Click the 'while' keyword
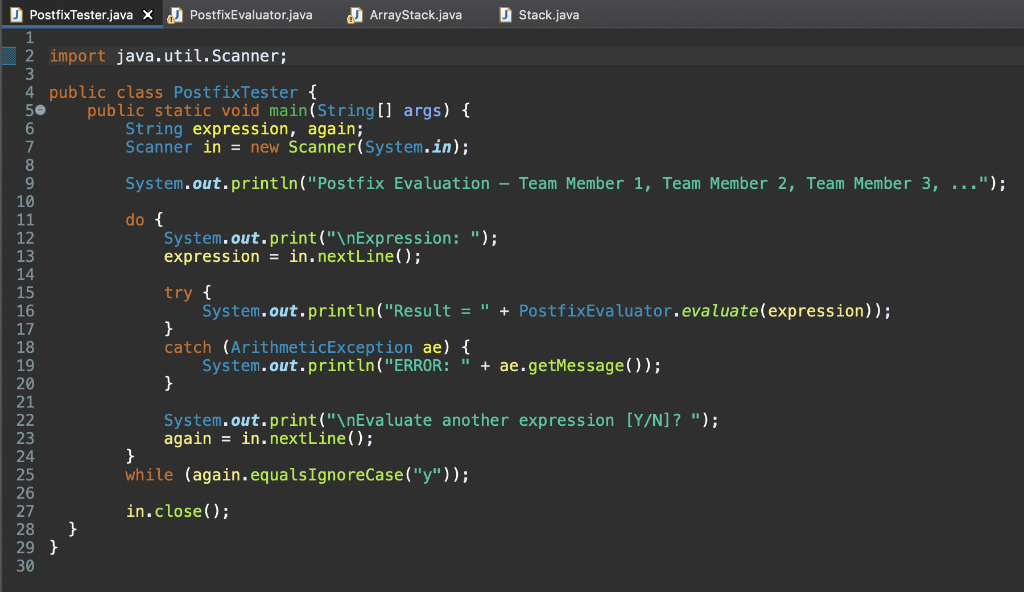Screen dimensions: 1024x592 [x=149, y=475]
